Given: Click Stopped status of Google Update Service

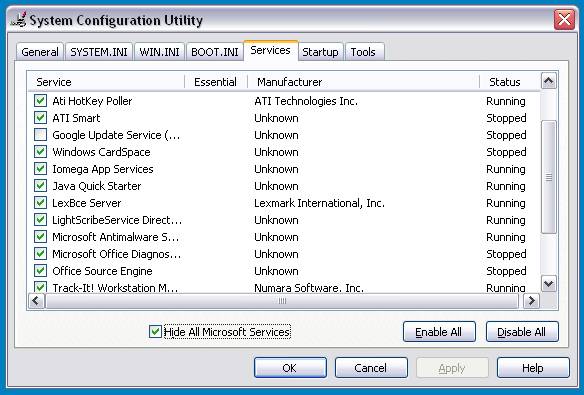Looking at the screenshot, I should [x=506, y=136].
